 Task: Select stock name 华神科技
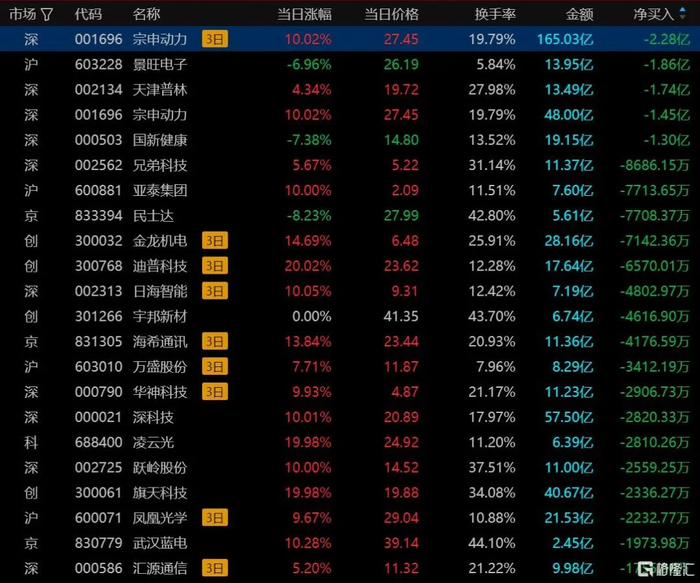pyautogui.click(x=160, y=392)
